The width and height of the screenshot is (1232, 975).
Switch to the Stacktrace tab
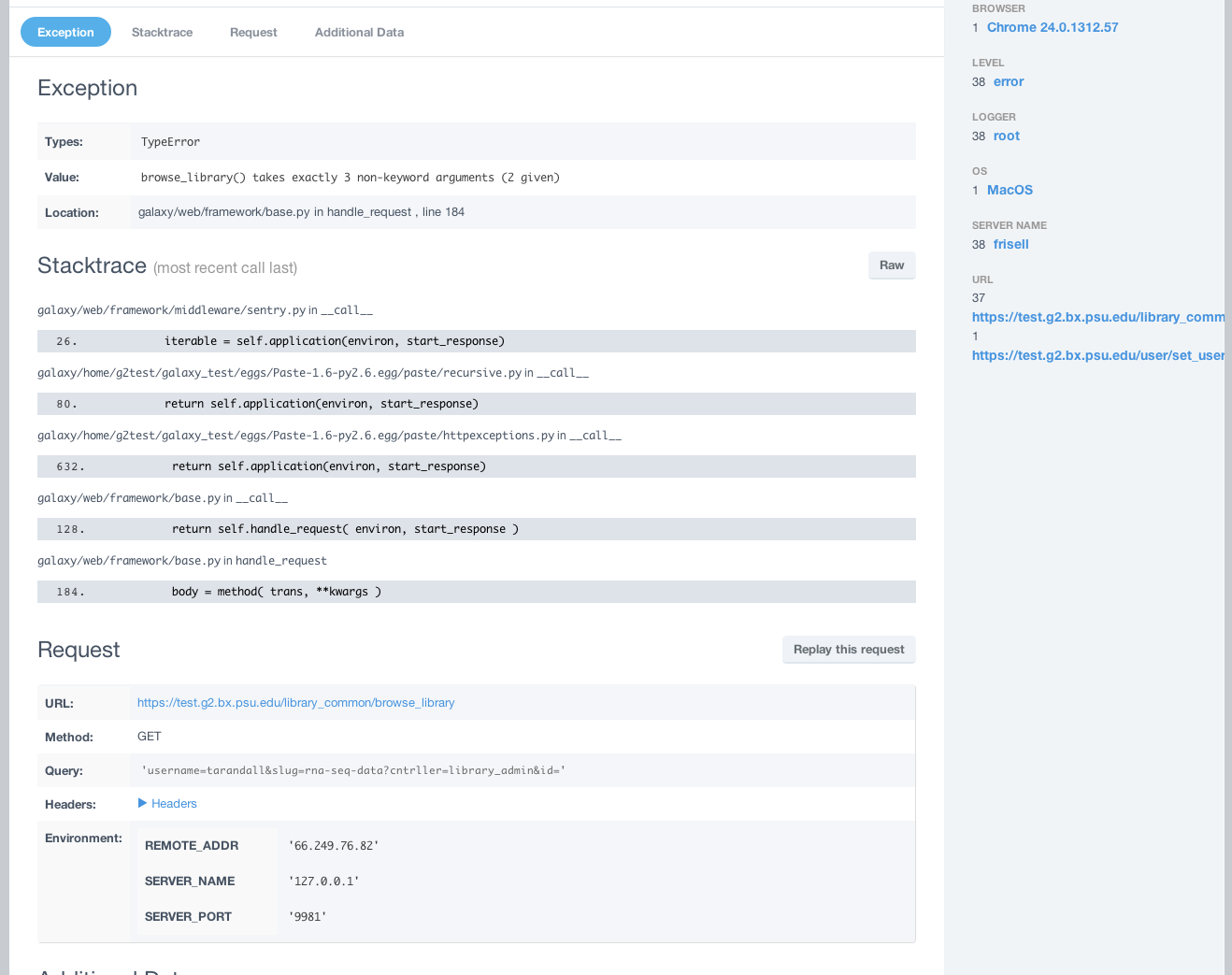pos(162,32)
